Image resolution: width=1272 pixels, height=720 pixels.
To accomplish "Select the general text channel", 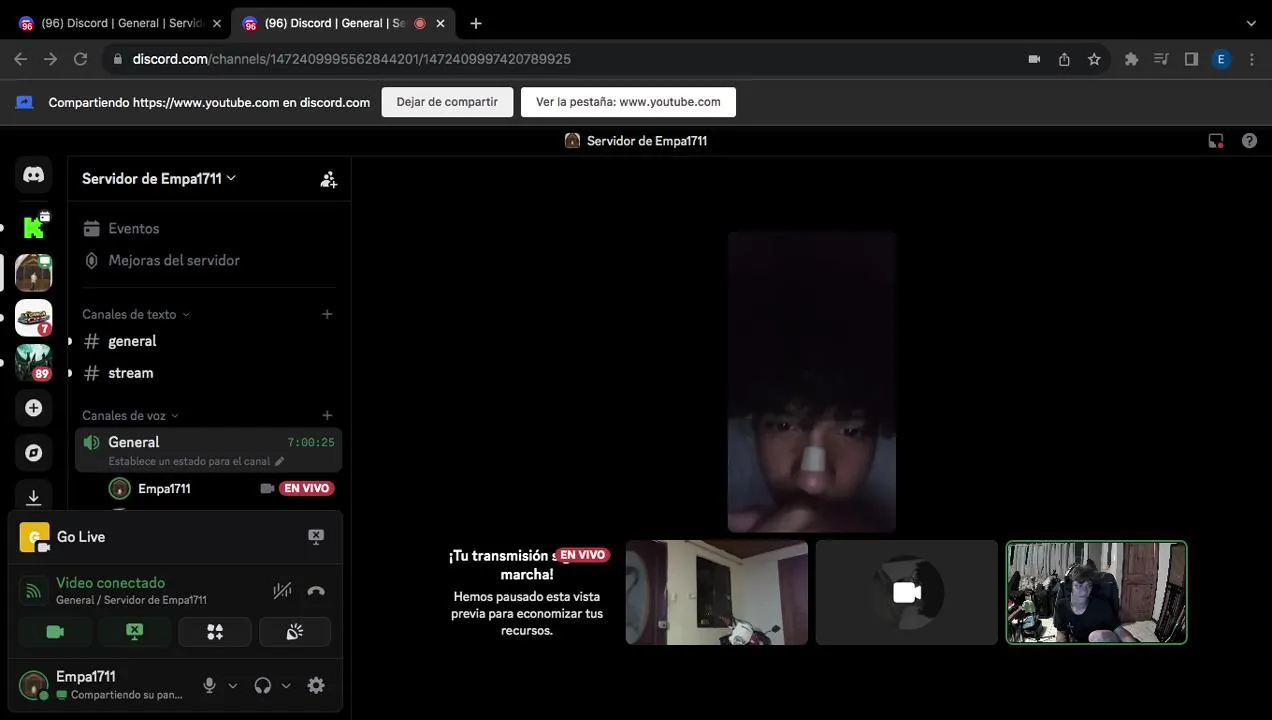I will click(208, 341).
